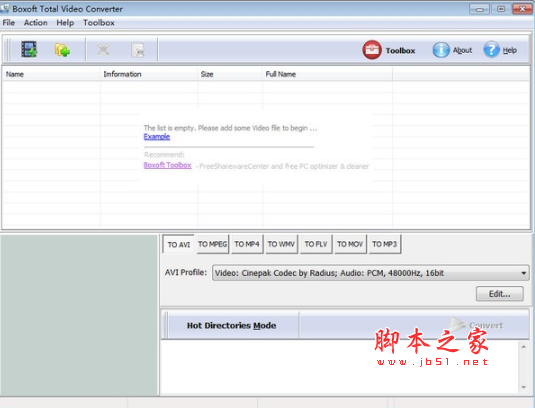Image resolution: width=535 pixels, height=408 pixels.
Task: Open the Toolbox menu
Action: (x=99, y=23)
